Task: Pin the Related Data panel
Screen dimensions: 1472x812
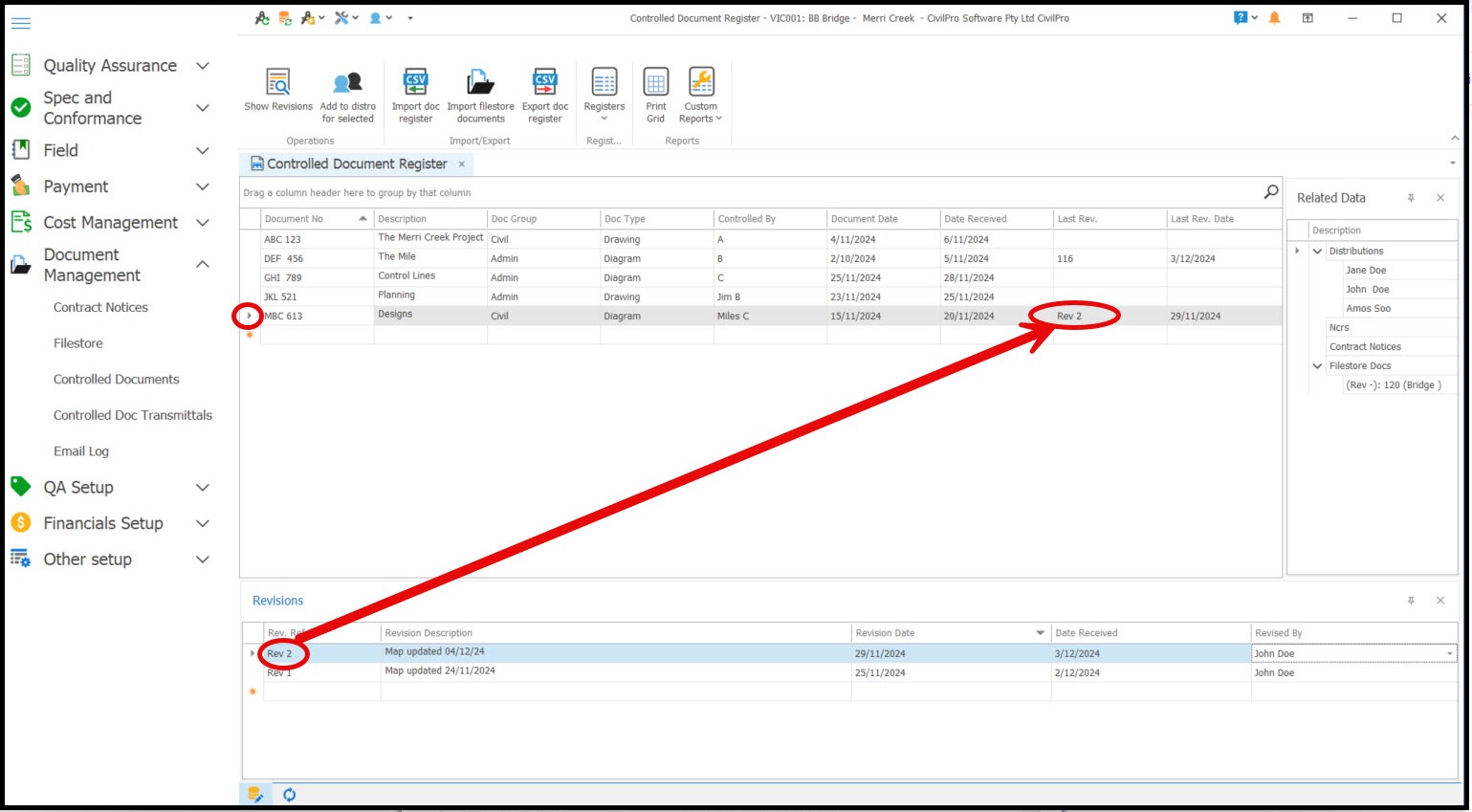Action: tap(1411, 198)
